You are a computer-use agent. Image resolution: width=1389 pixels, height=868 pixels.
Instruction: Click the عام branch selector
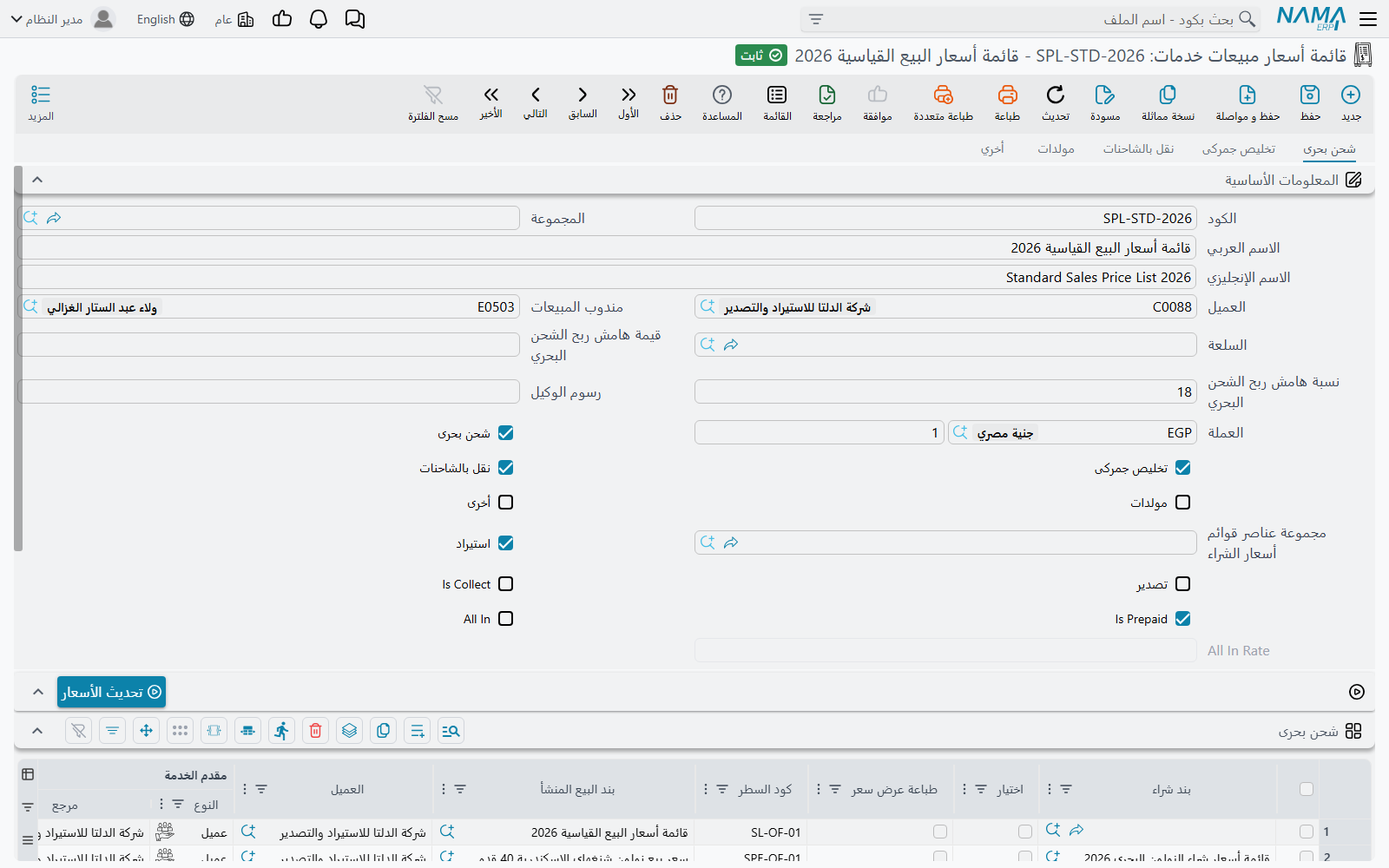coord(234,19)
